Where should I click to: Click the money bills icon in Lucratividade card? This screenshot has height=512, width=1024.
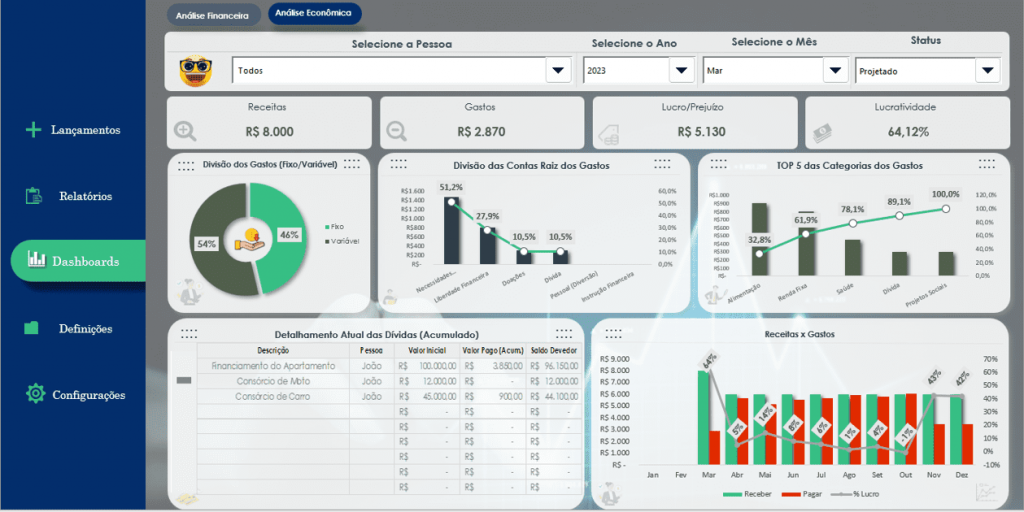click(824, 133)
